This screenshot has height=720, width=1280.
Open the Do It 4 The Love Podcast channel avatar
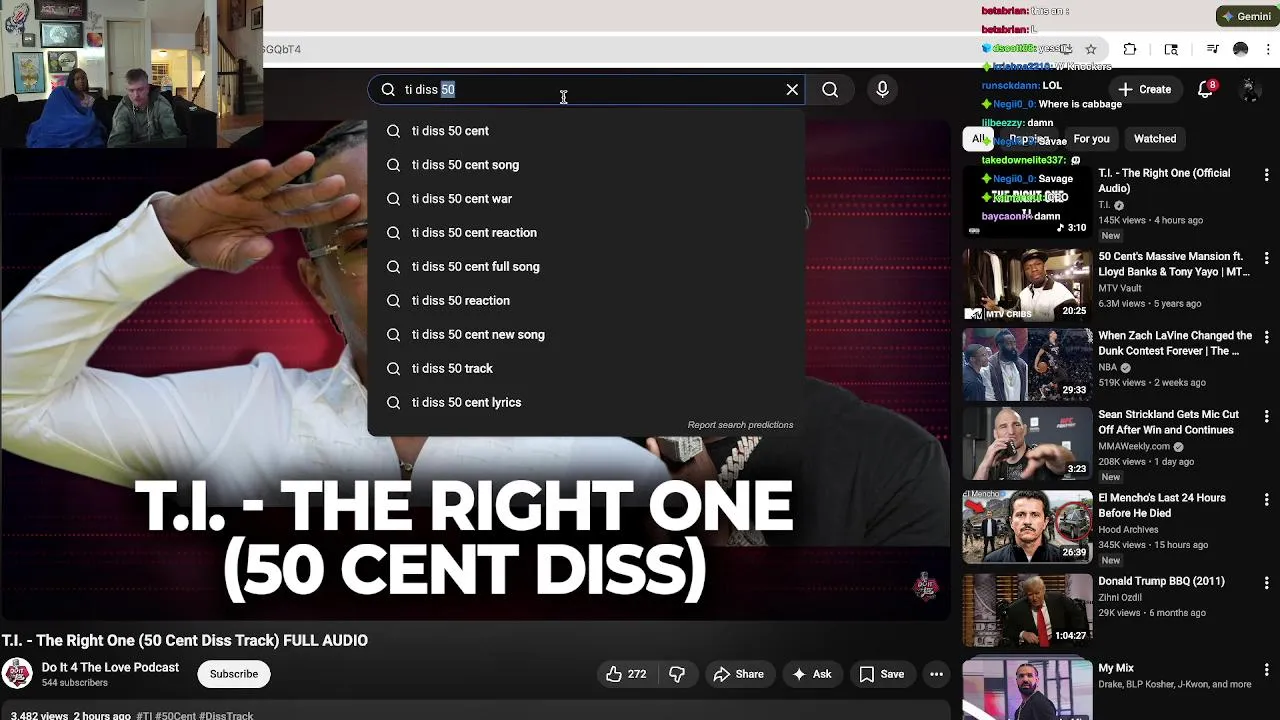click(17, 674)
